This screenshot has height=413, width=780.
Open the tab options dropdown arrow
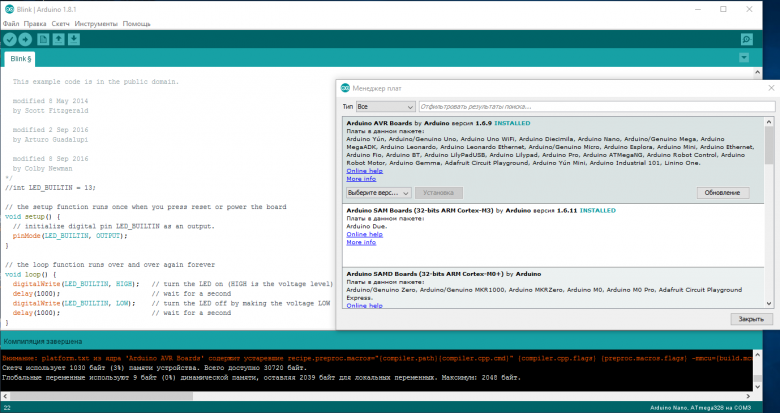[x=744, y=58]
